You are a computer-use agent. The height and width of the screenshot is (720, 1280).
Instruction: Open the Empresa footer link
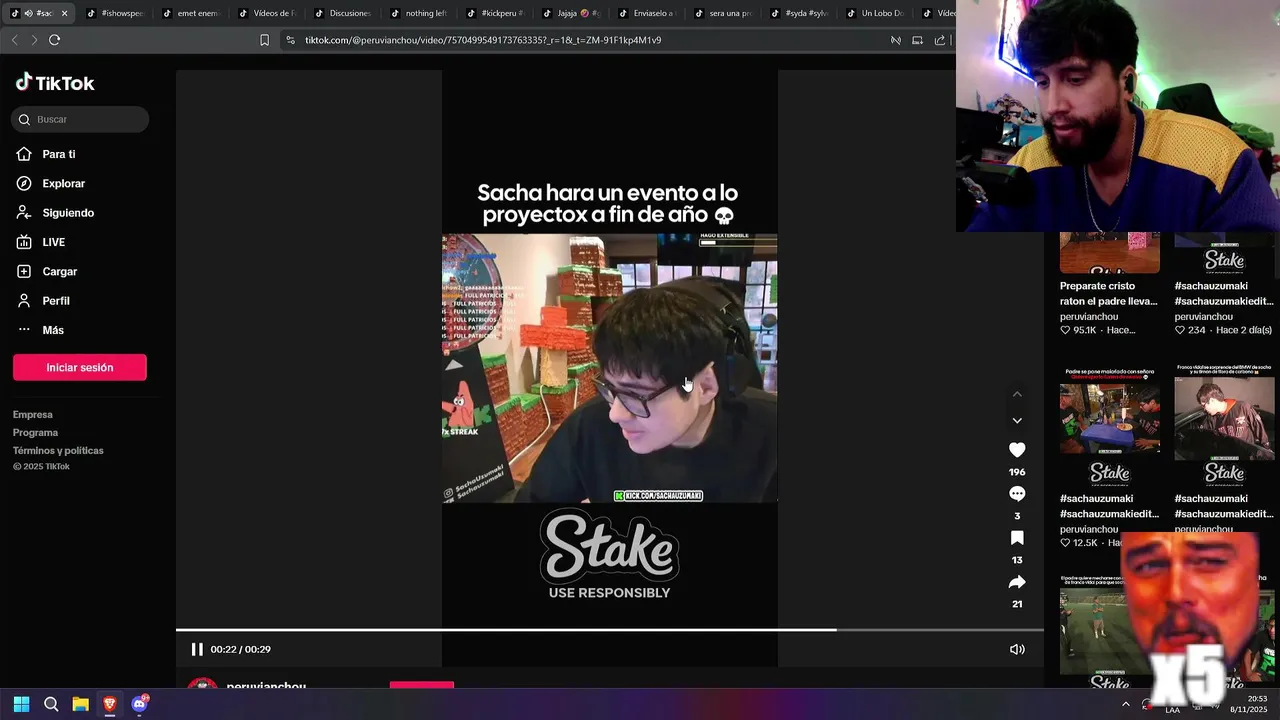pos(33,415)
